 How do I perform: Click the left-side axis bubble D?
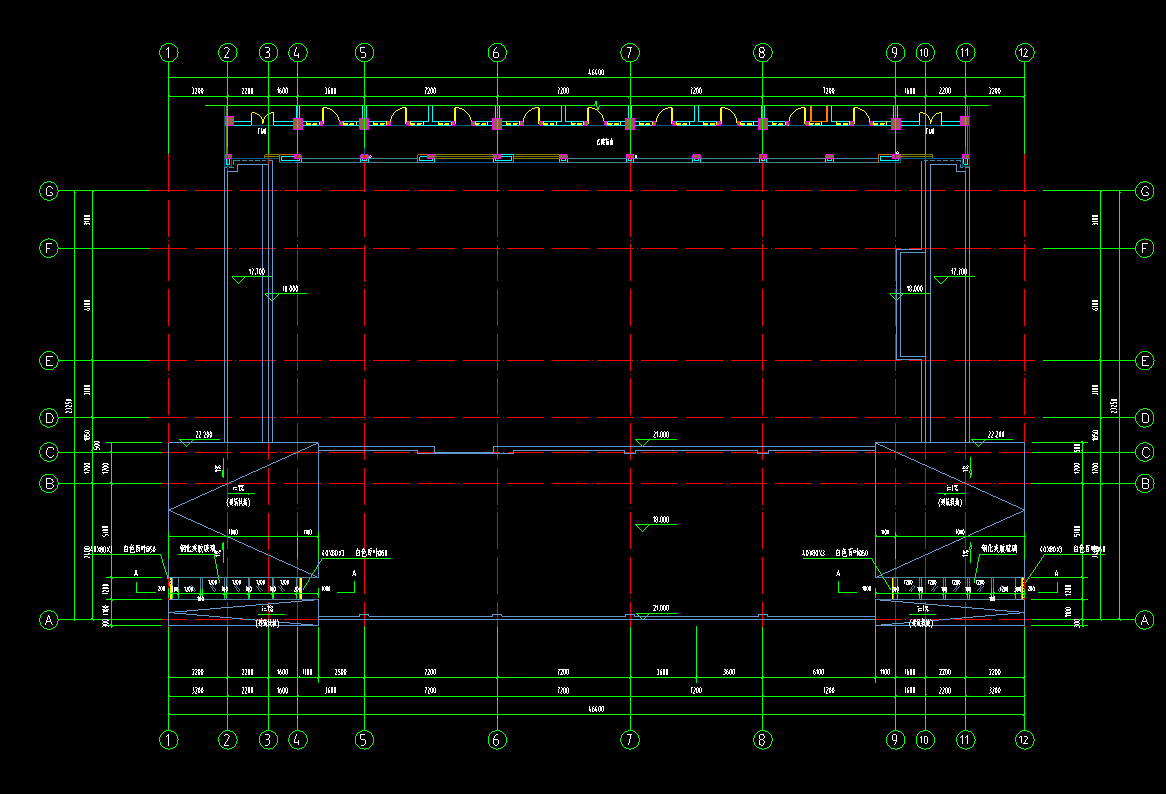coord(48,417)
